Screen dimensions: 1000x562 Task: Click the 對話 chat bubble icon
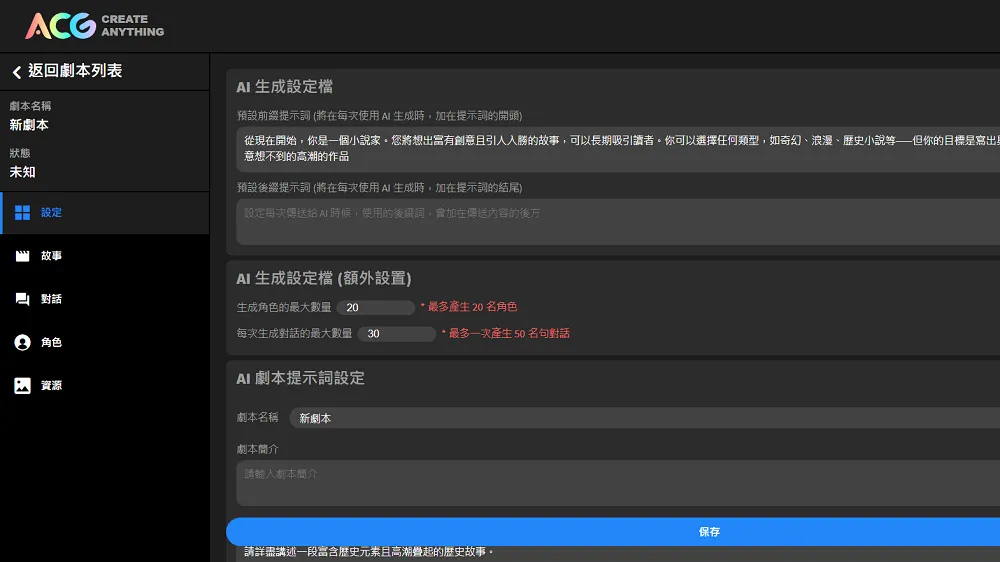[22, 299]
